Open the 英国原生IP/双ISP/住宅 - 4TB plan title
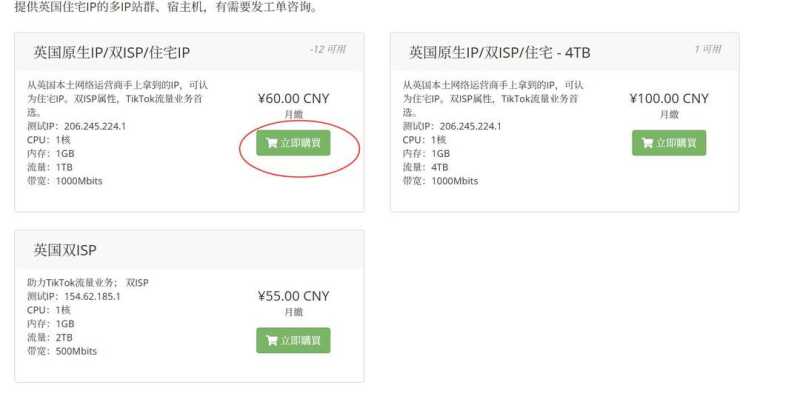 coord(499,53)
